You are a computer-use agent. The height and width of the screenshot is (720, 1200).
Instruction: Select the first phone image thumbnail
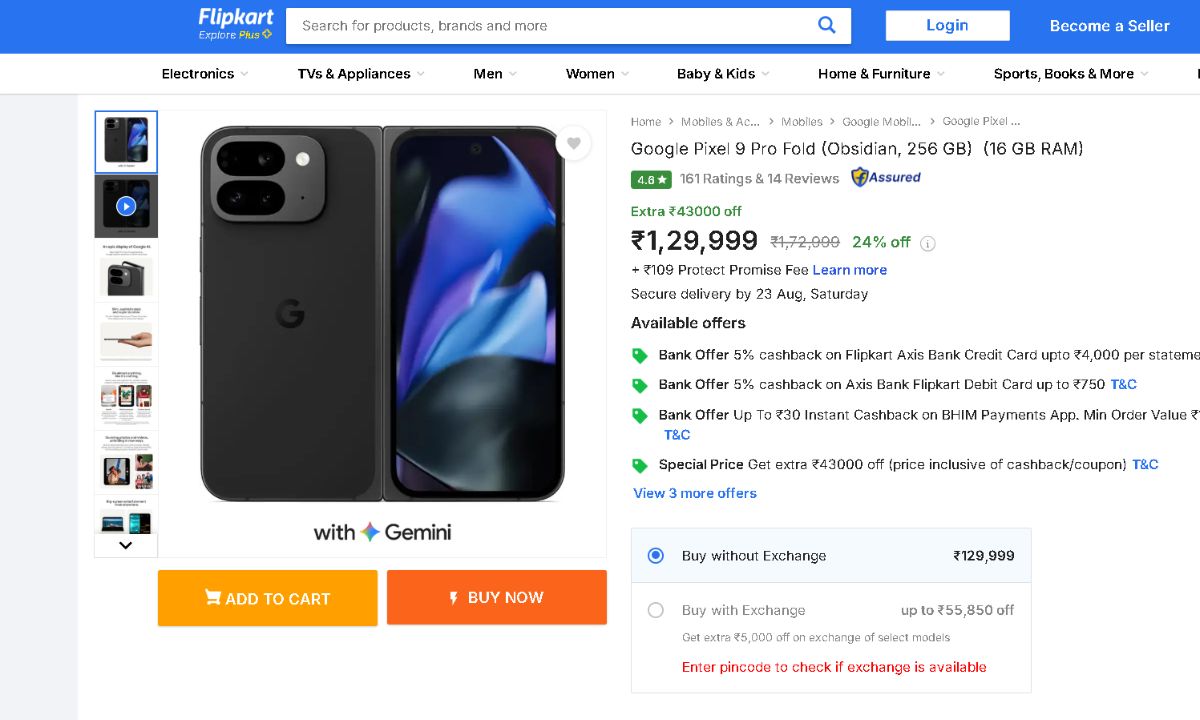[x=126, y=142]
